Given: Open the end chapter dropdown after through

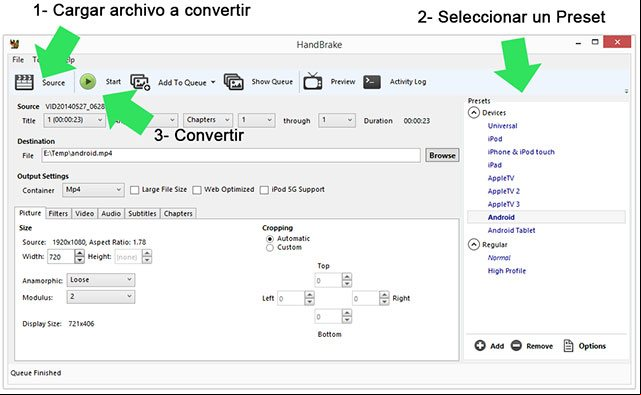Looking at the screenshot, I should (x=337, y=120).
